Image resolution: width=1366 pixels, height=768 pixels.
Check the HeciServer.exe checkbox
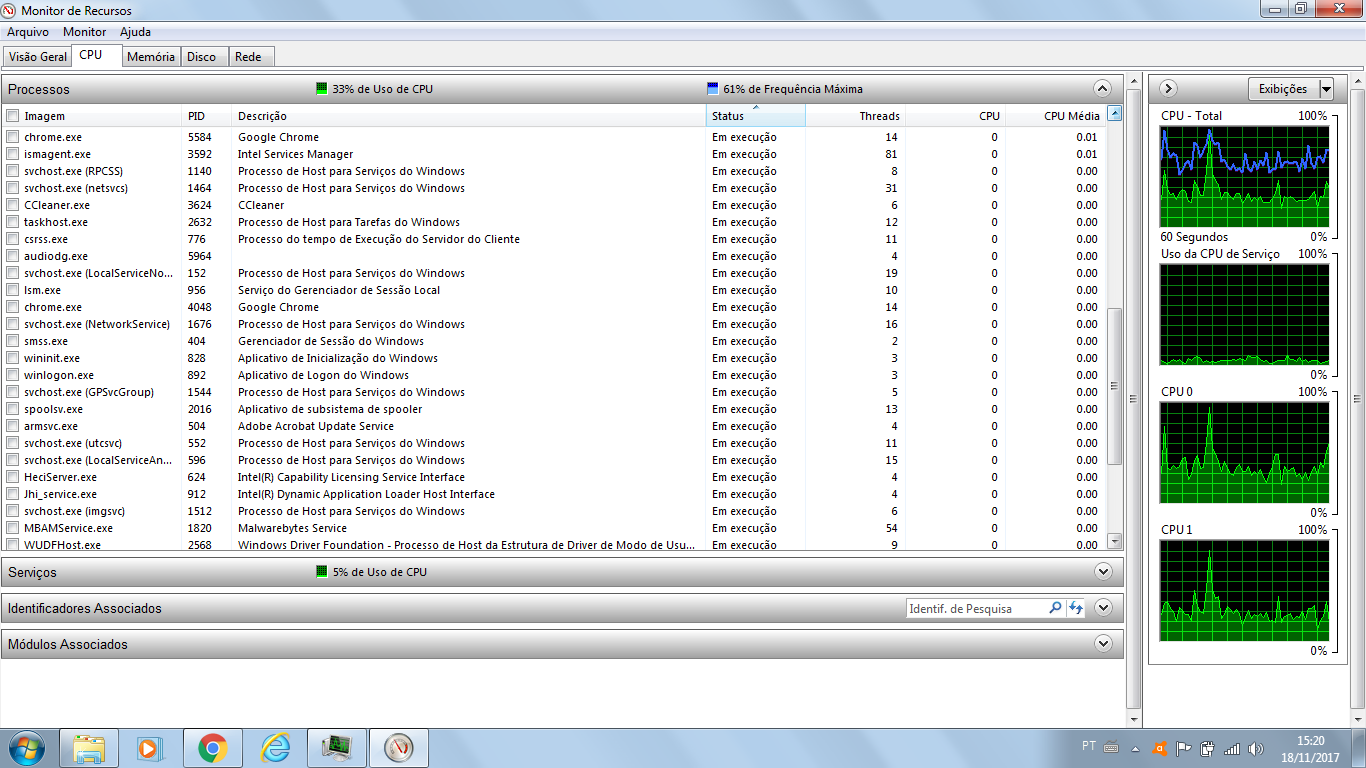coord(13,477)
